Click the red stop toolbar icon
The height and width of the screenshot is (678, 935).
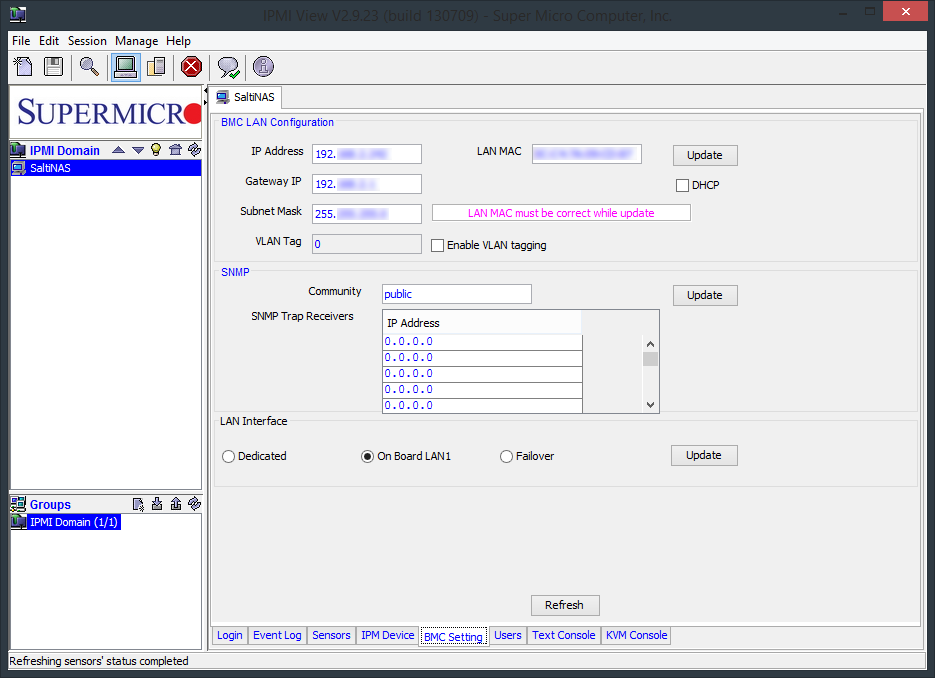click(191, 66)
